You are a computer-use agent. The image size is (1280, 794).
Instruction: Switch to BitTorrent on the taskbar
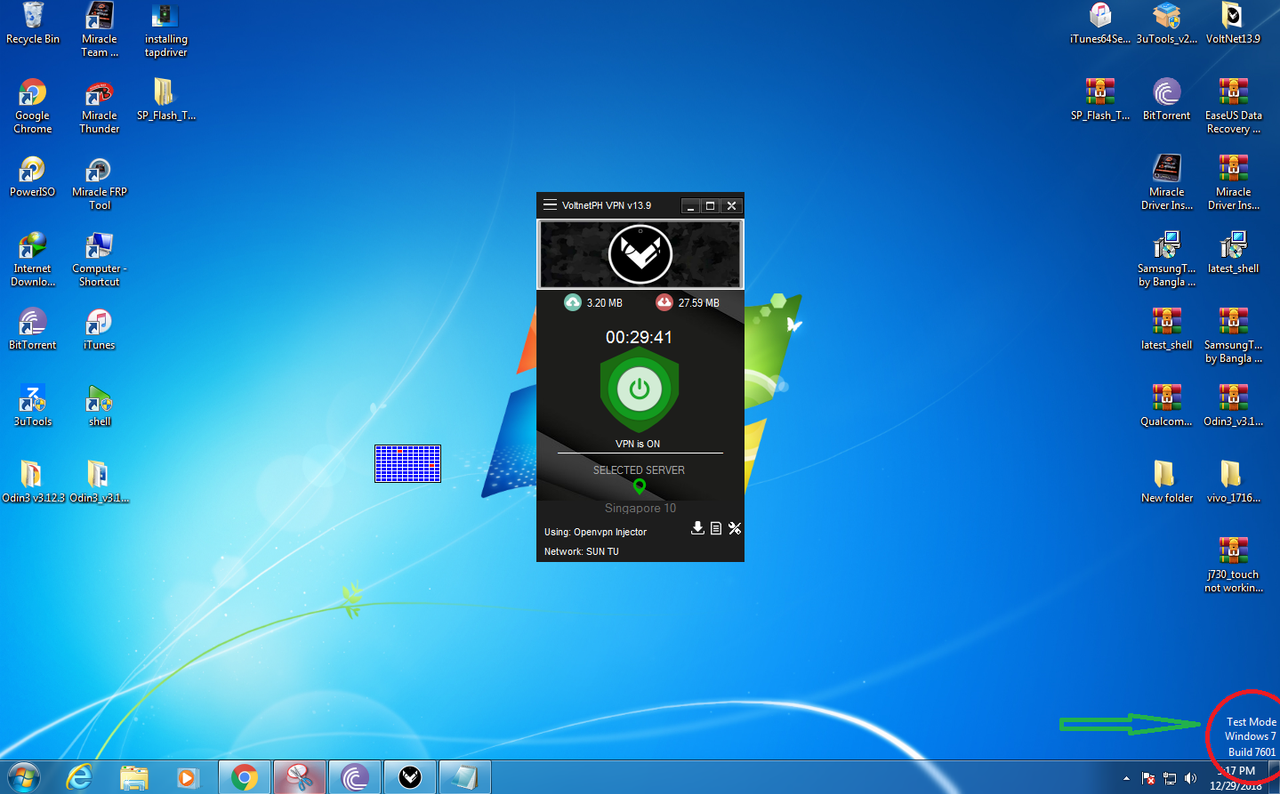pos(355,777)
